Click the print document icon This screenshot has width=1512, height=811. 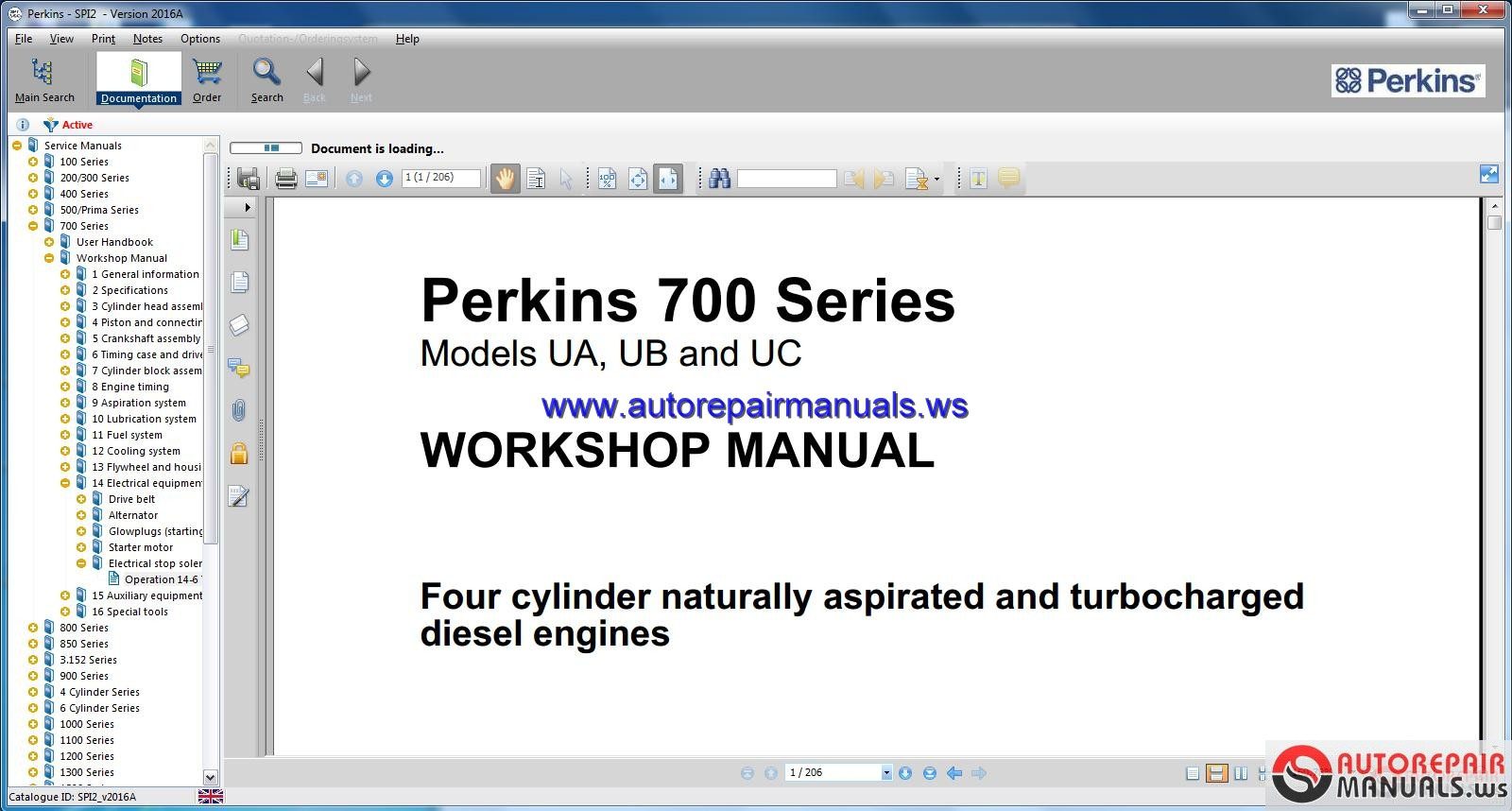[x=286, y=179]
